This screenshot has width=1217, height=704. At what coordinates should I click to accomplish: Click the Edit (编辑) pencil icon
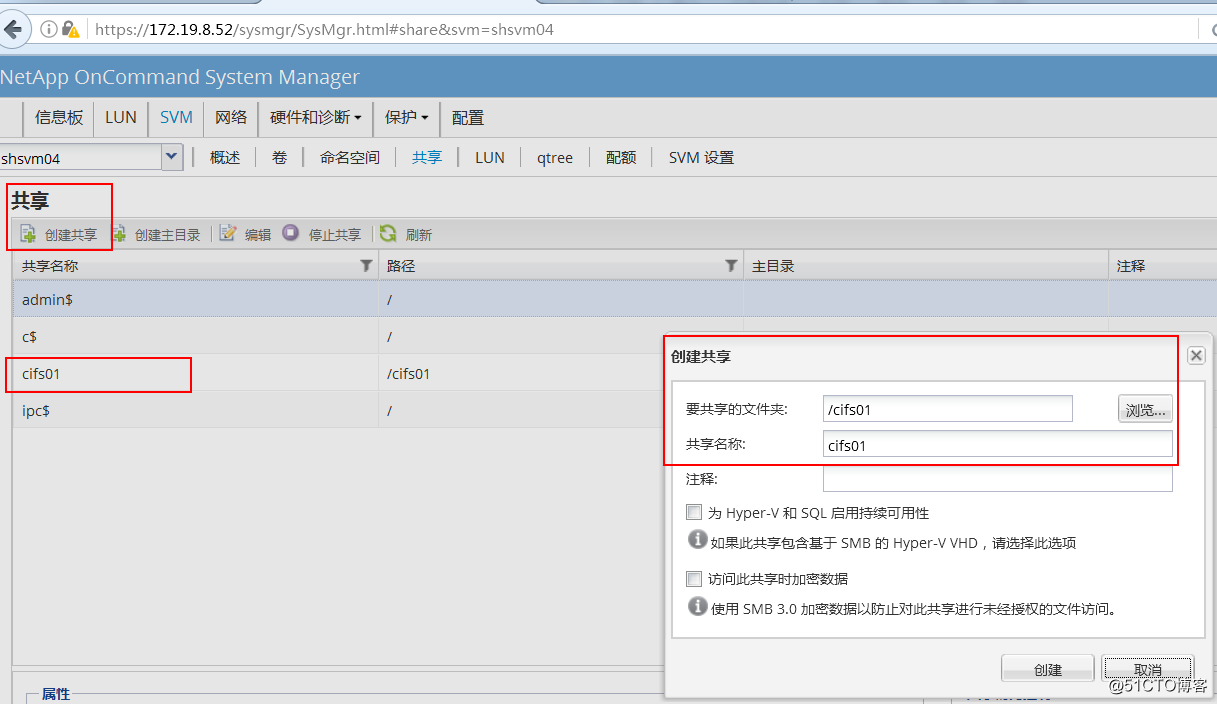[x=228, y=234]
